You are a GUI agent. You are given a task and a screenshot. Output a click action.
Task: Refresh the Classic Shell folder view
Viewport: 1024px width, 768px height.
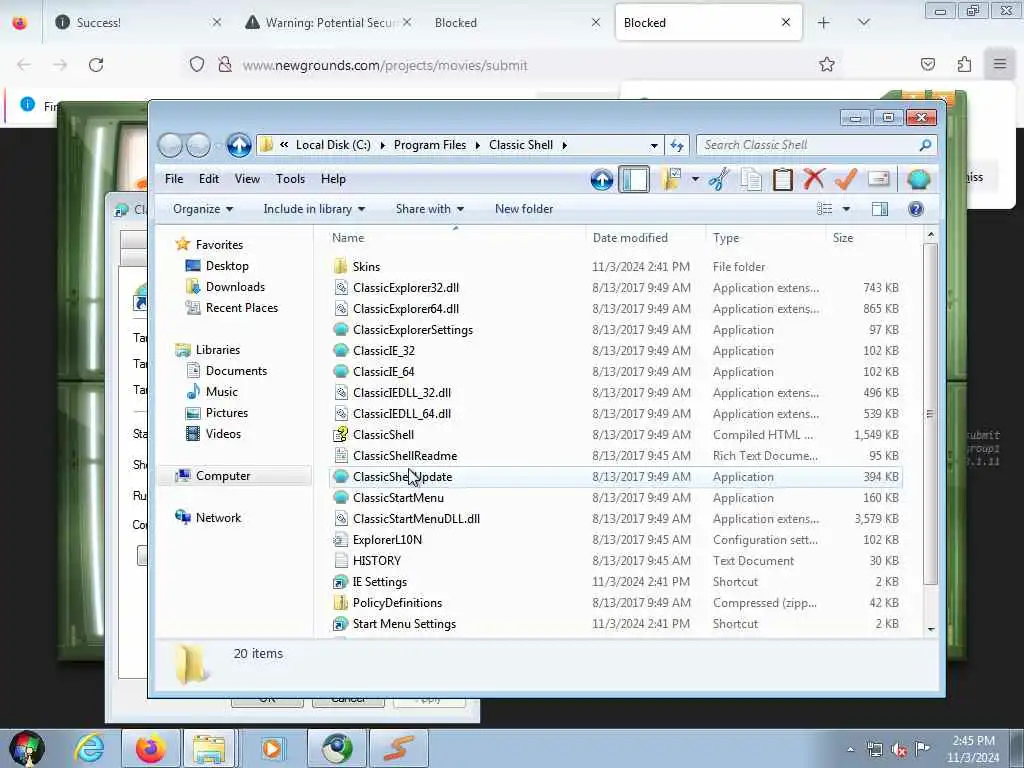677,145
